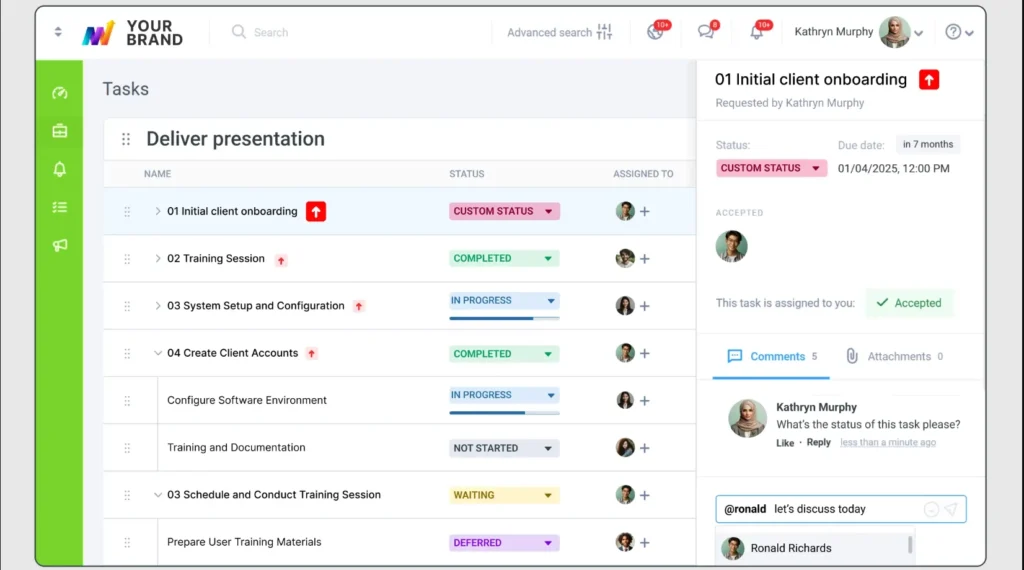This screenshot has height=570, width=1024.
Task: Collapse the 04 Create Client Accounts group
Action: pyautogui.click(x=157, y=353)
